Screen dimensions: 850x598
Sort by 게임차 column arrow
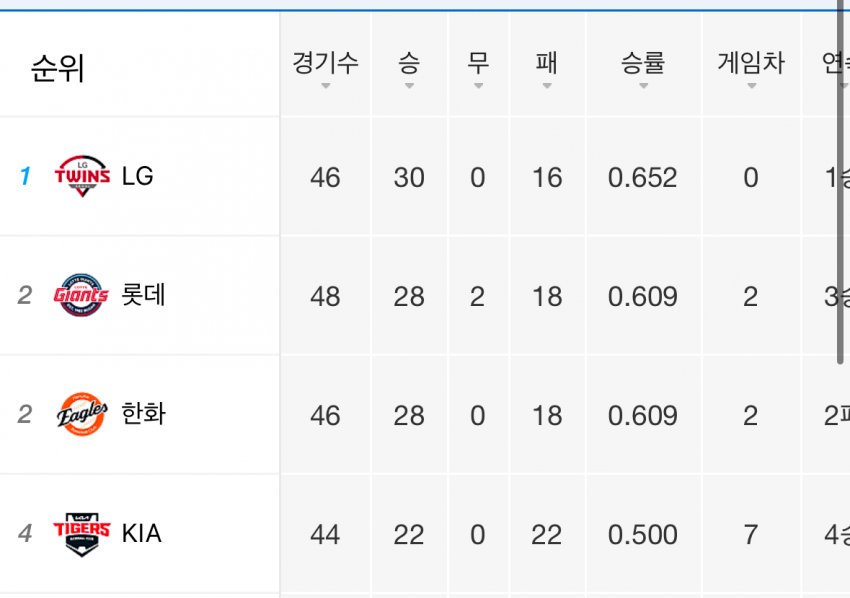point(751,86)
